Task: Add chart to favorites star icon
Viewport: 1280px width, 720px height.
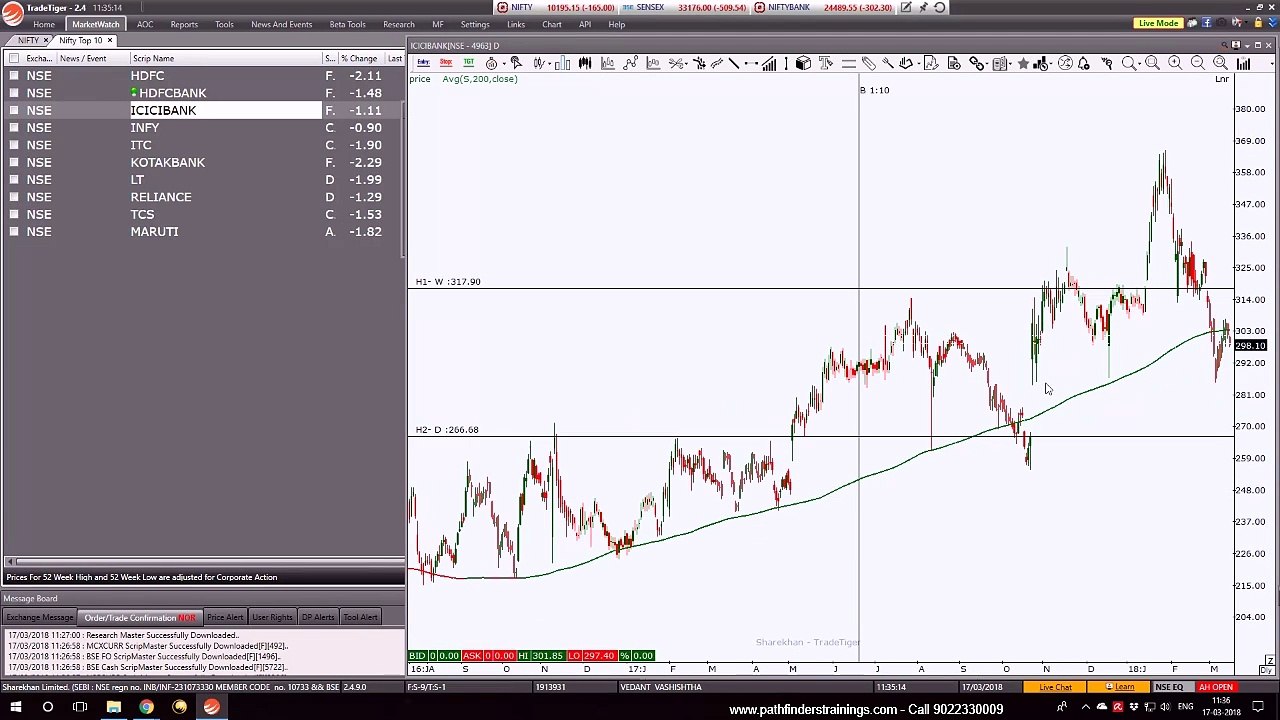Action: [x=1023, y=64]
